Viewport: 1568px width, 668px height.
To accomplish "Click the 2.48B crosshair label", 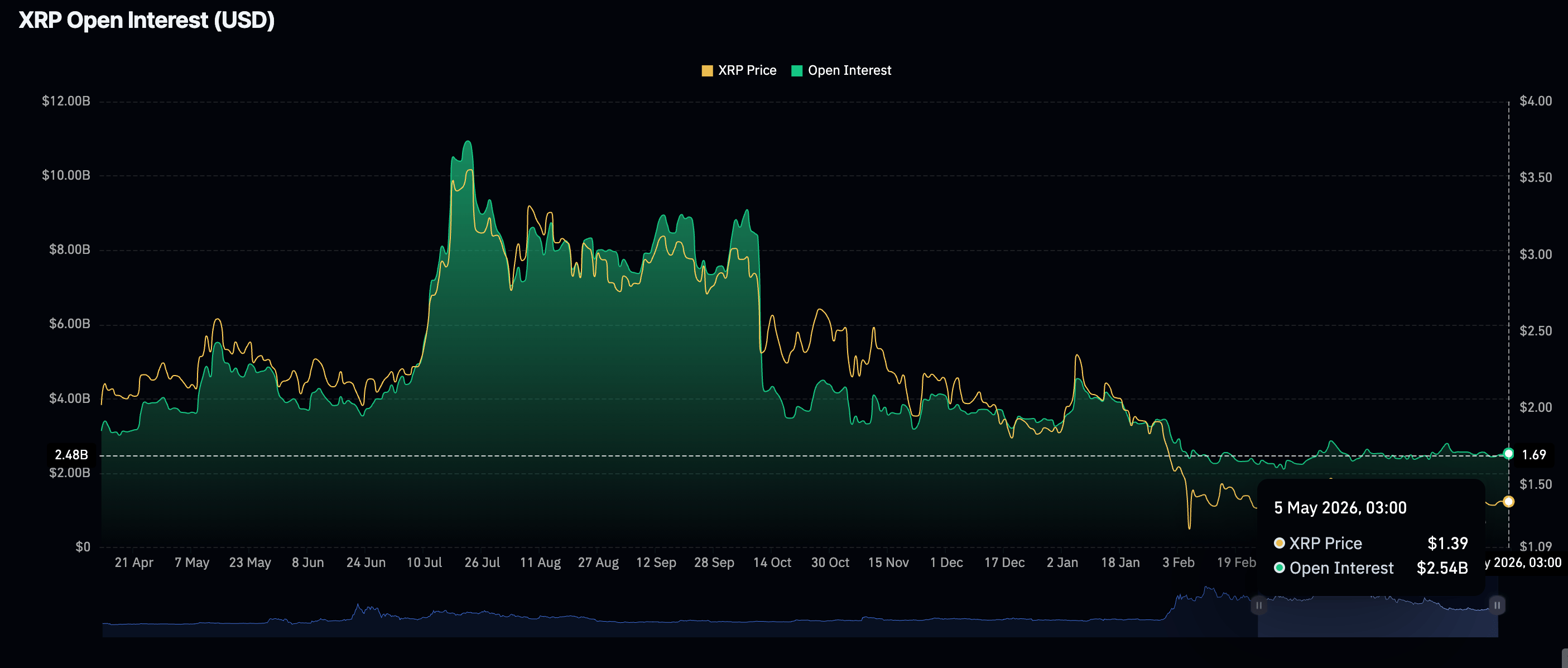I will click(72, 455).
